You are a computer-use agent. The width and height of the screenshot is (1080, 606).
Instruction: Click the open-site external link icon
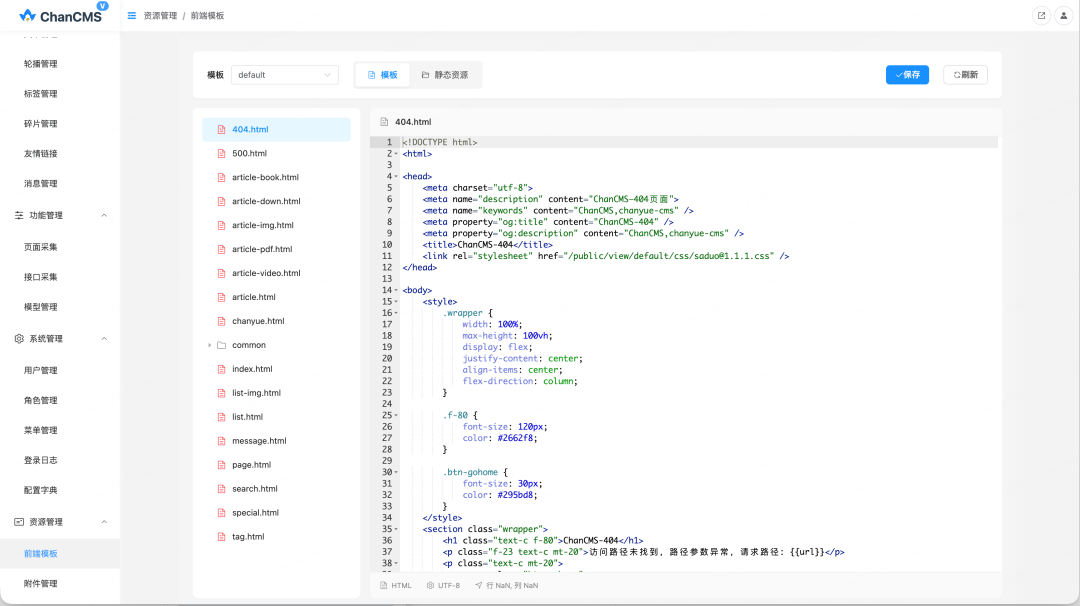click(1041, 16)
